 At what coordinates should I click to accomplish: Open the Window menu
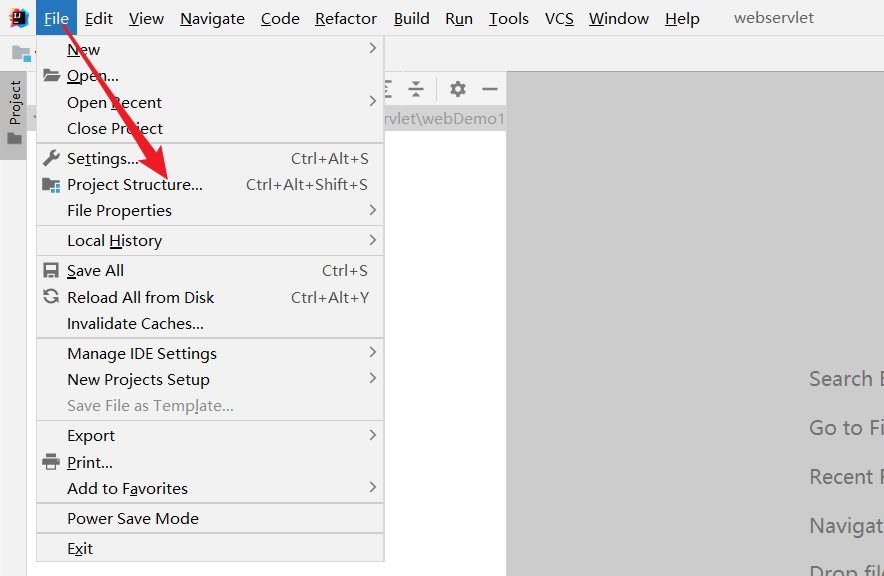618,19
